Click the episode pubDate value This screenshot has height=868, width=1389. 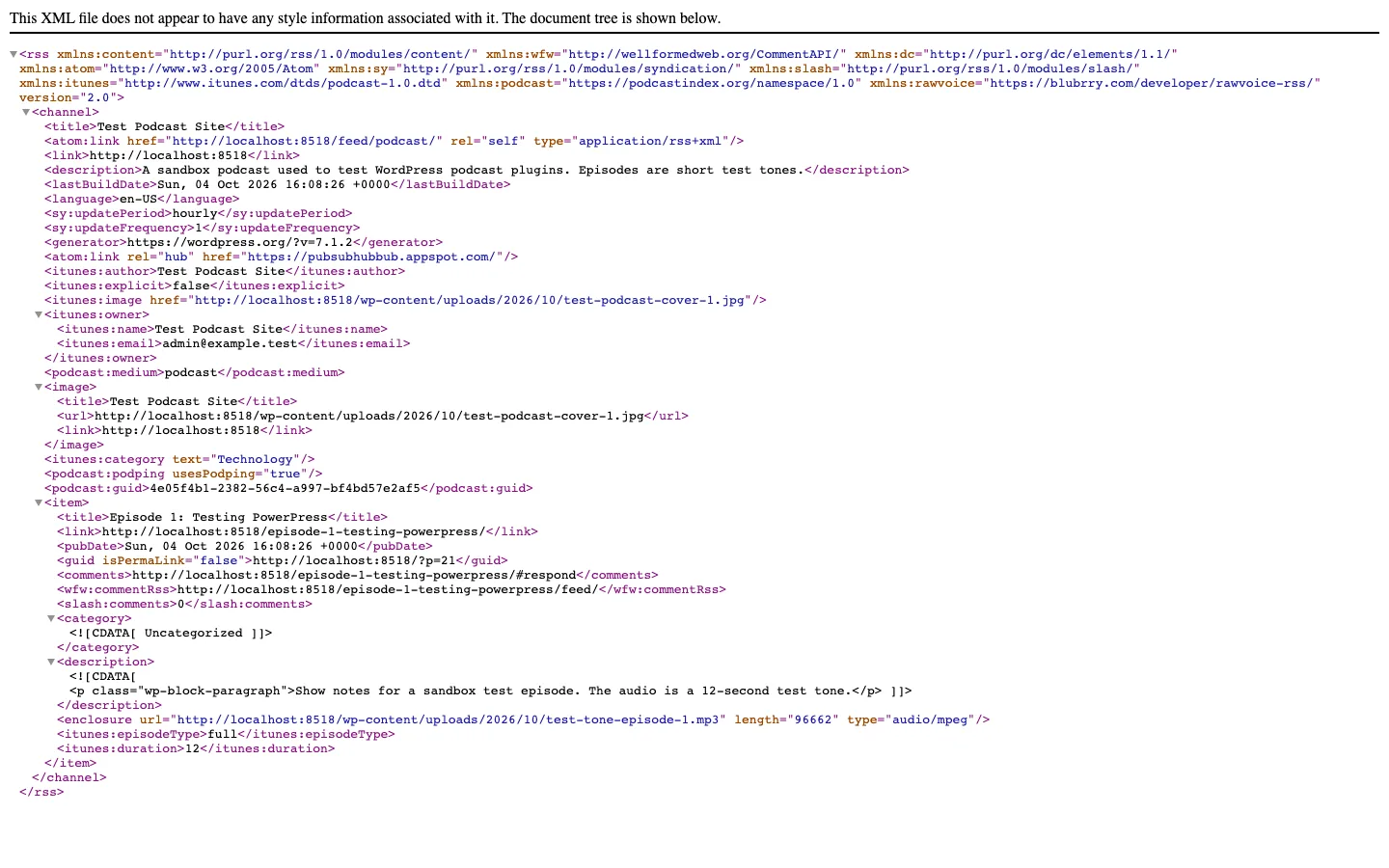tap(241, 546)
